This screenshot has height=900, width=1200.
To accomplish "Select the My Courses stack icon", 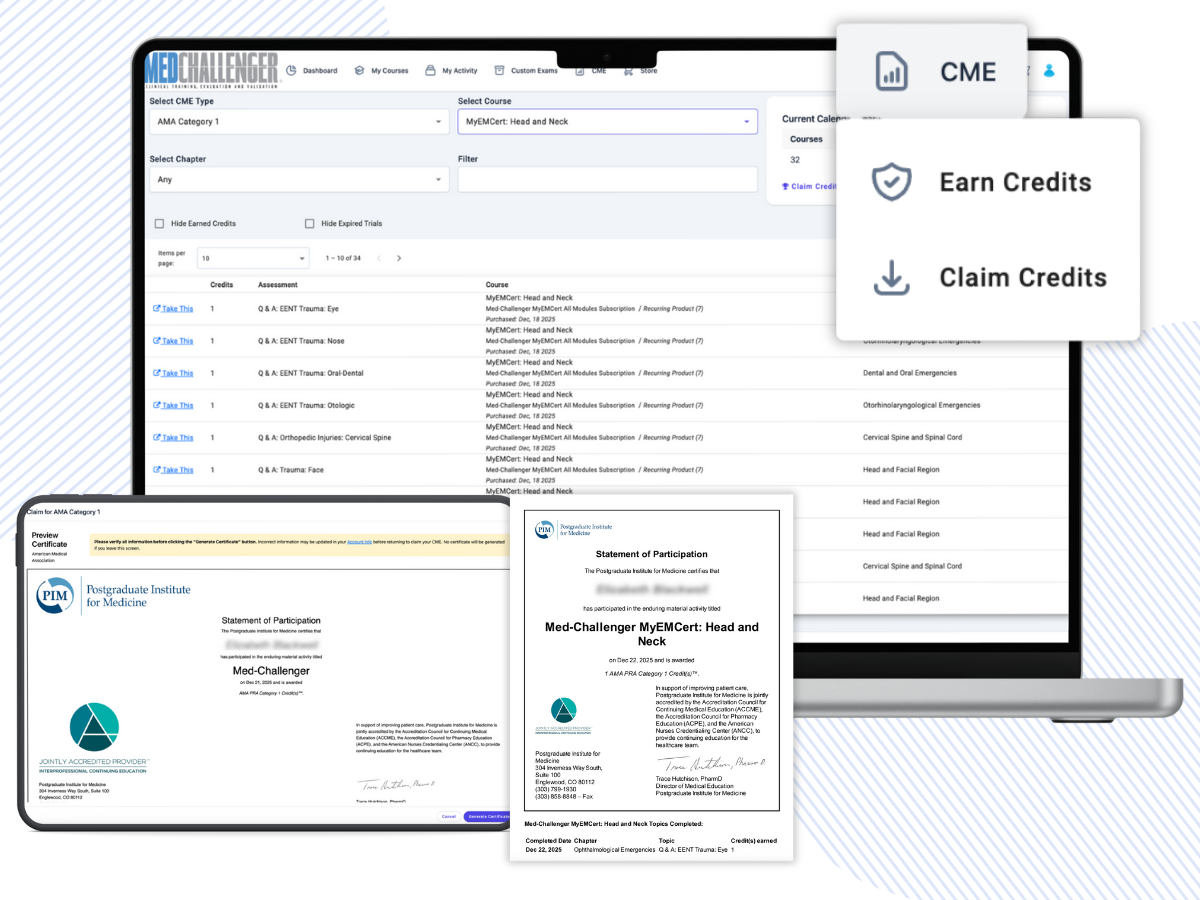I will 358,71.
